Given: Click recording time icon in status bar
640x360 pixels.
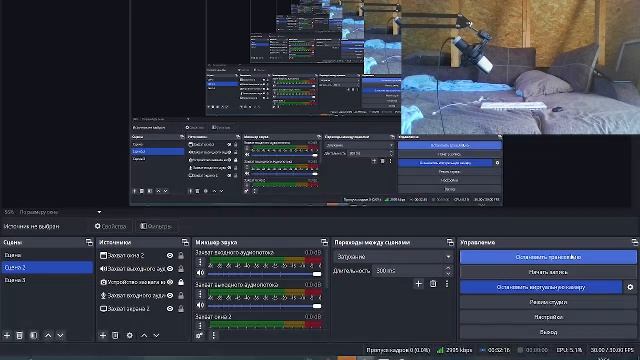Looking at the screenshot, I should pos(520,350).
